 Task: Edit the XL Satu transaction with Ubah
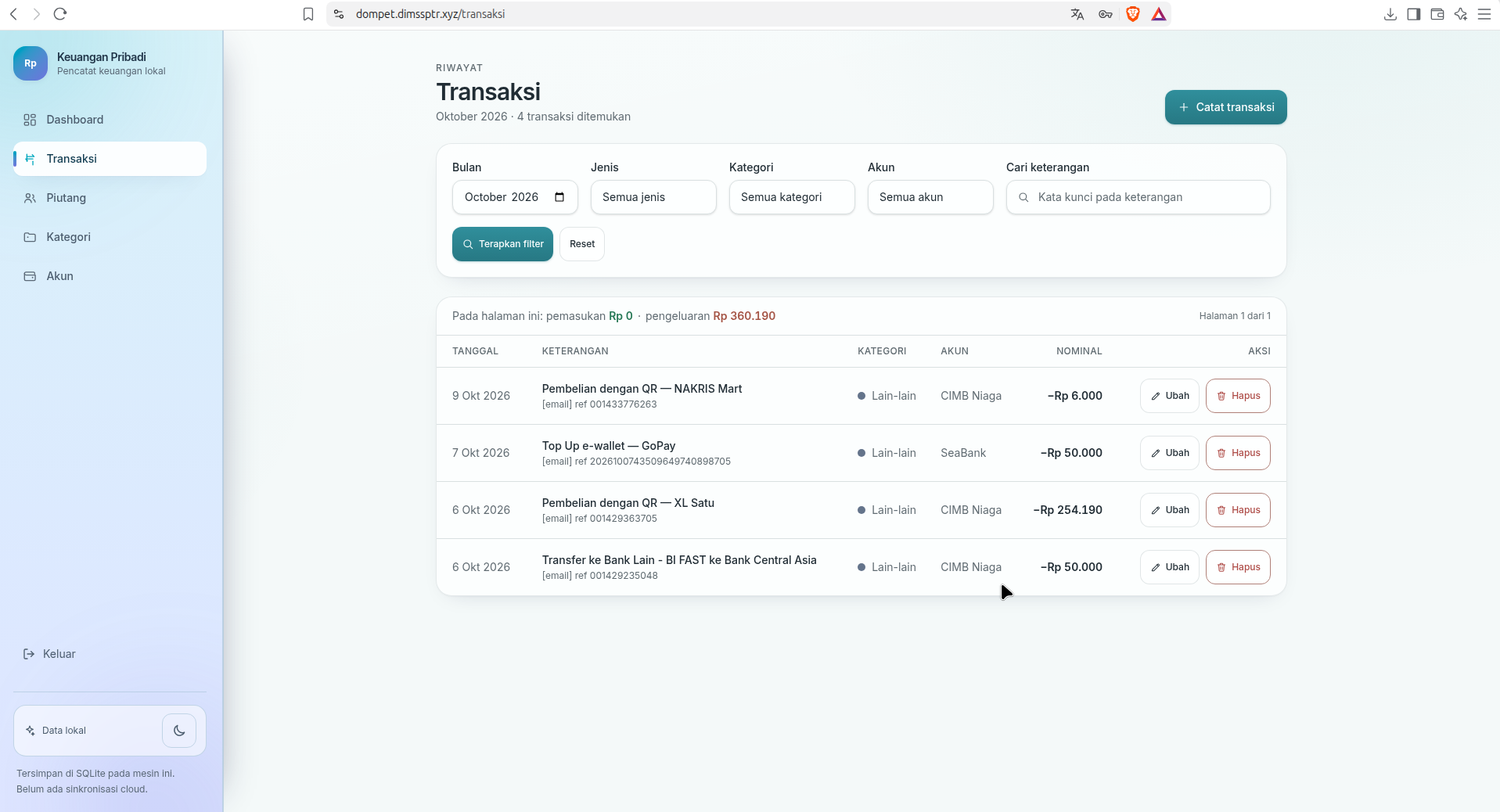tap(1169, 510)
